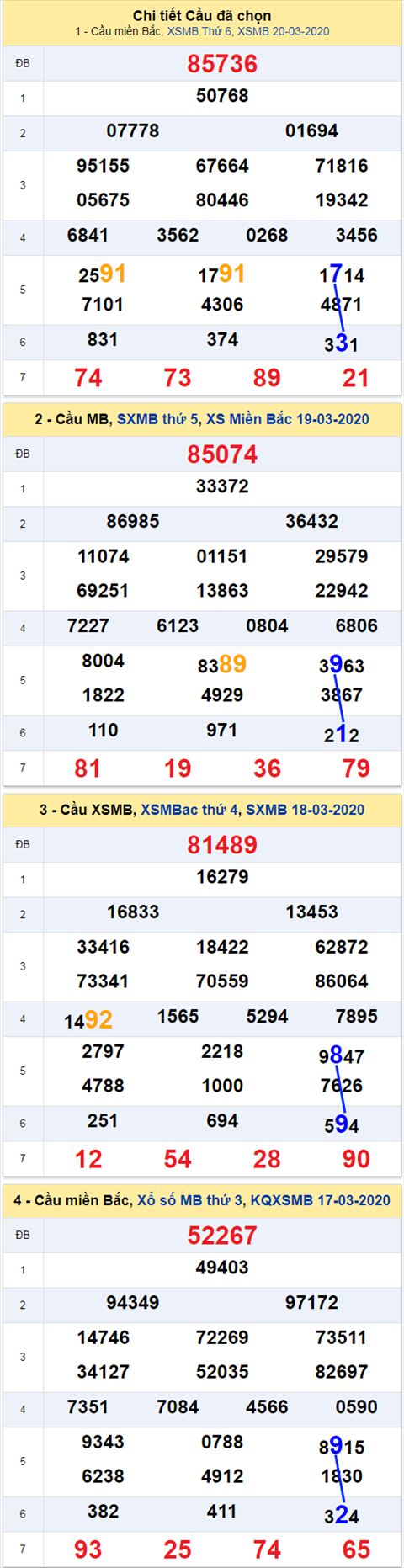Click second prize number 13453

[311, 912]
